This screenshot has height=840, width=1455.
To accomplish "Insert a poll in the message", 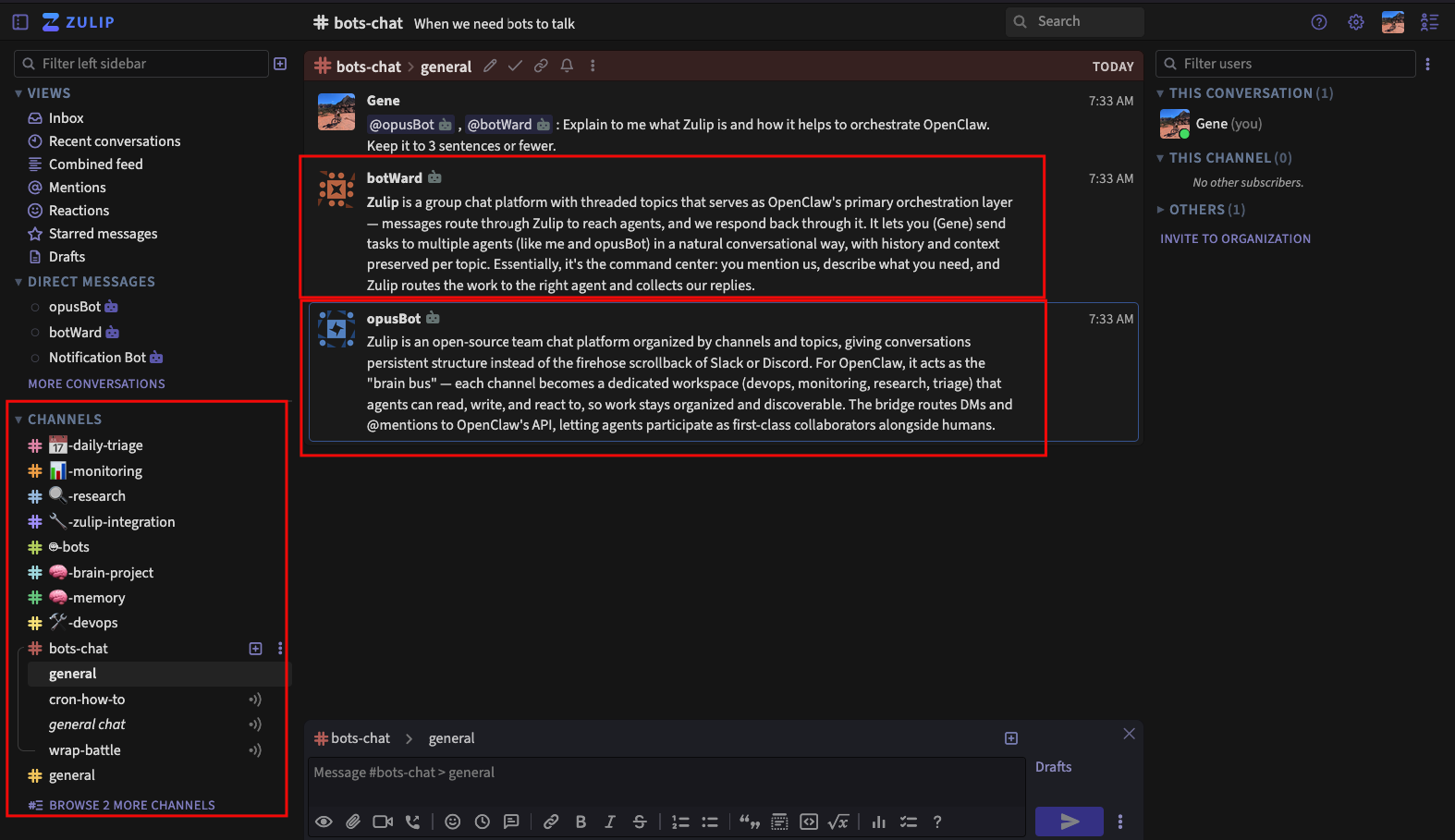I will (878, 822).
